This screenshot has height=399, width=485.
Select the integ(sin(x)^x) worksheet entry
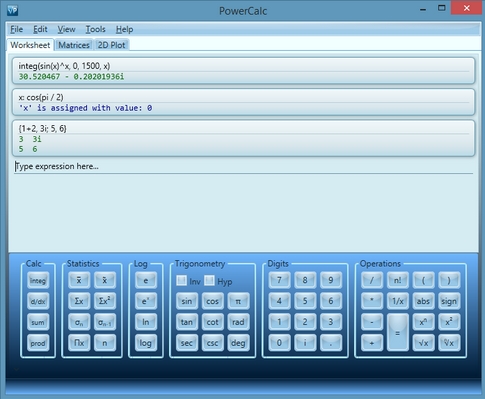coord(243,71)
